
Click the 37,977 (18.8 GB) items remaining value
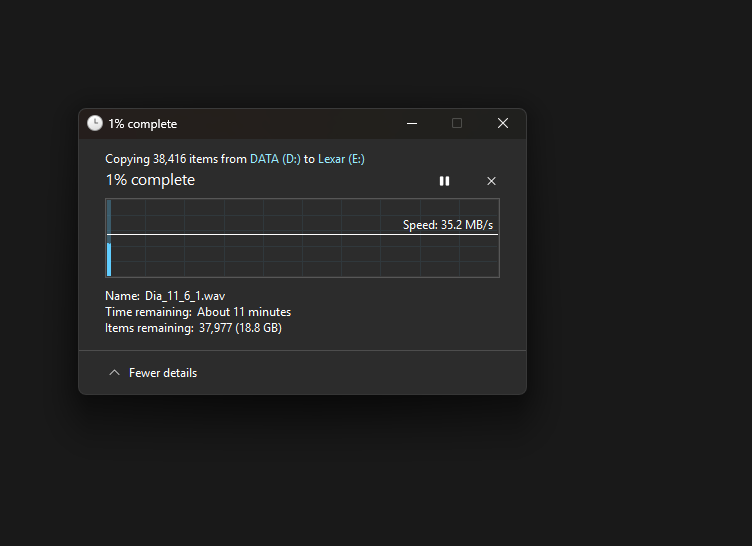pyautogui.click(x=240, y=328)
